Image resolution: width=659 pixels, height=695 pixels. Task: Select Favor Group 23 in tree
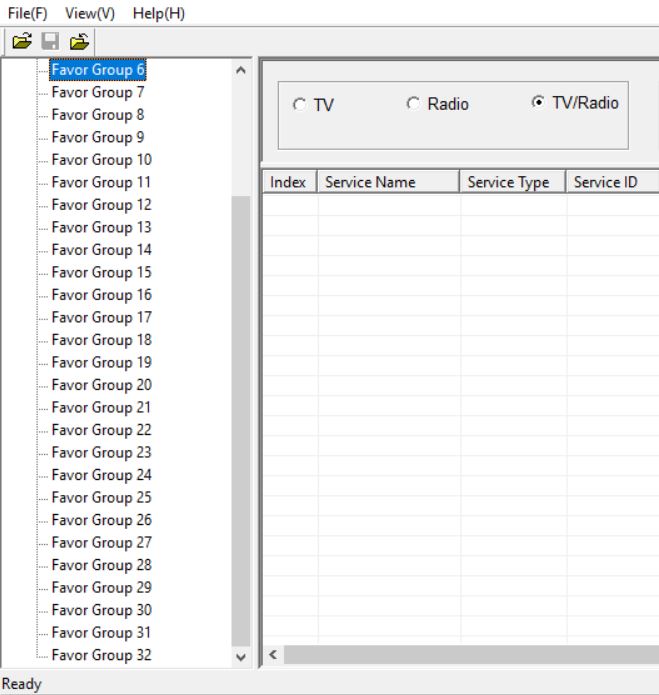coord(101,453)
